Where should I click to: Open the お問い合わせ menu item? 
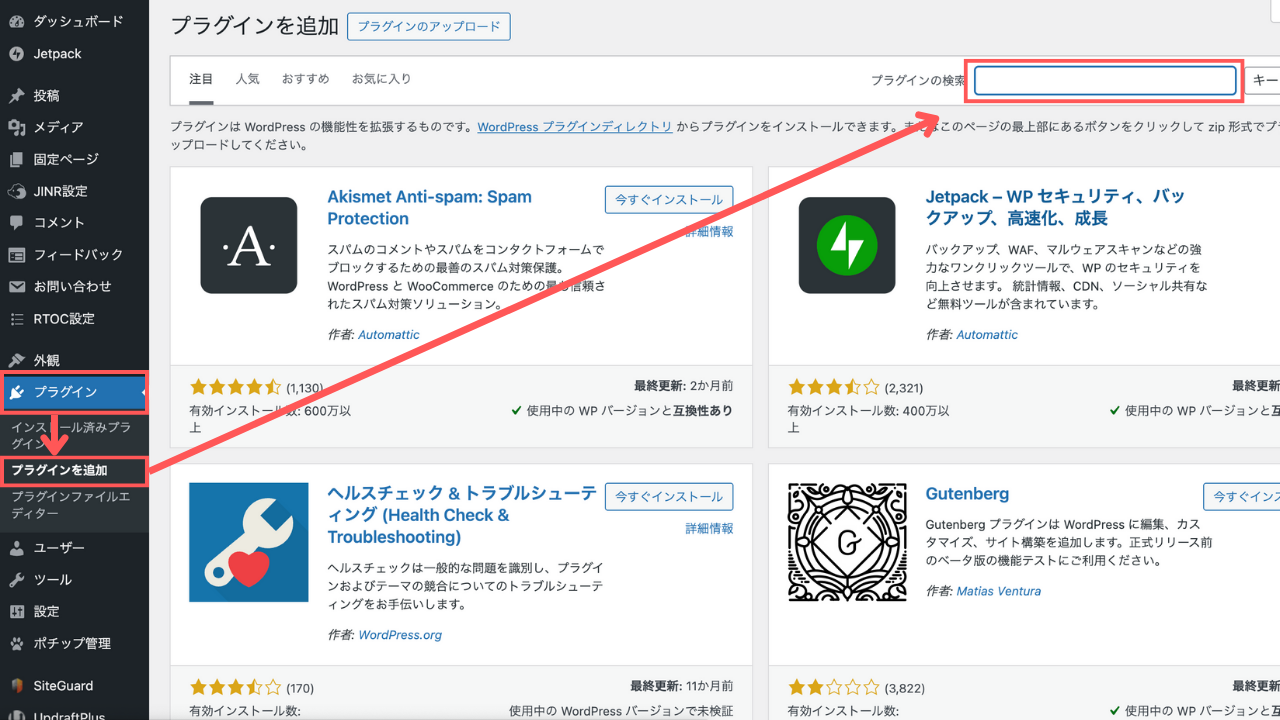tap(74, 287)
